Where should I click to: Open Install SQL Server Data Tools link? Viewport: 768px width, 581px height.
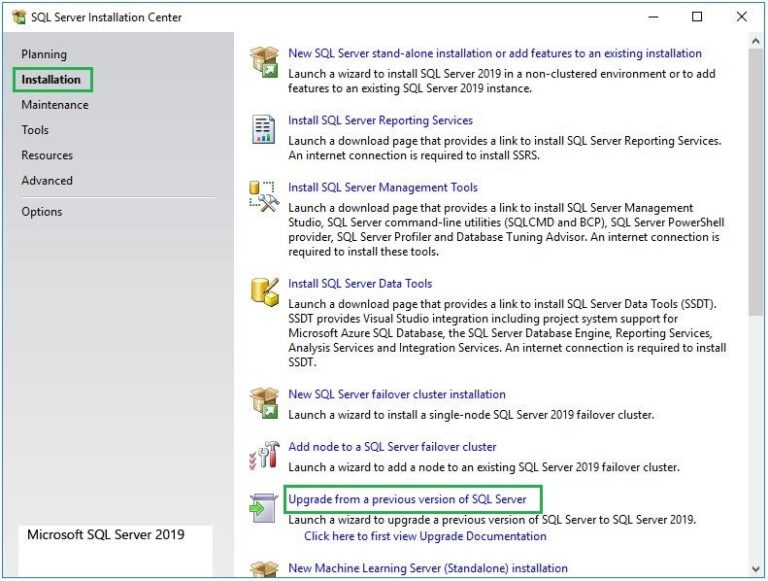(x=360, y=284)
